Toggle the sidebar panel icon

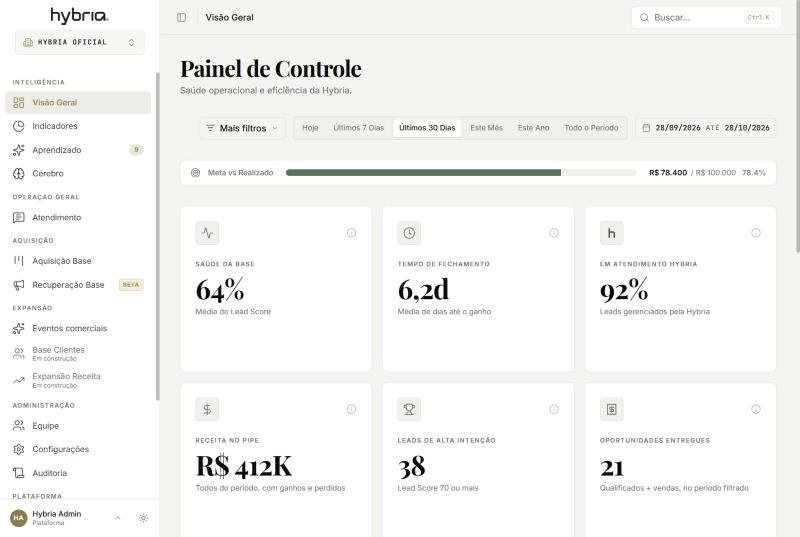tap(181, 17)
